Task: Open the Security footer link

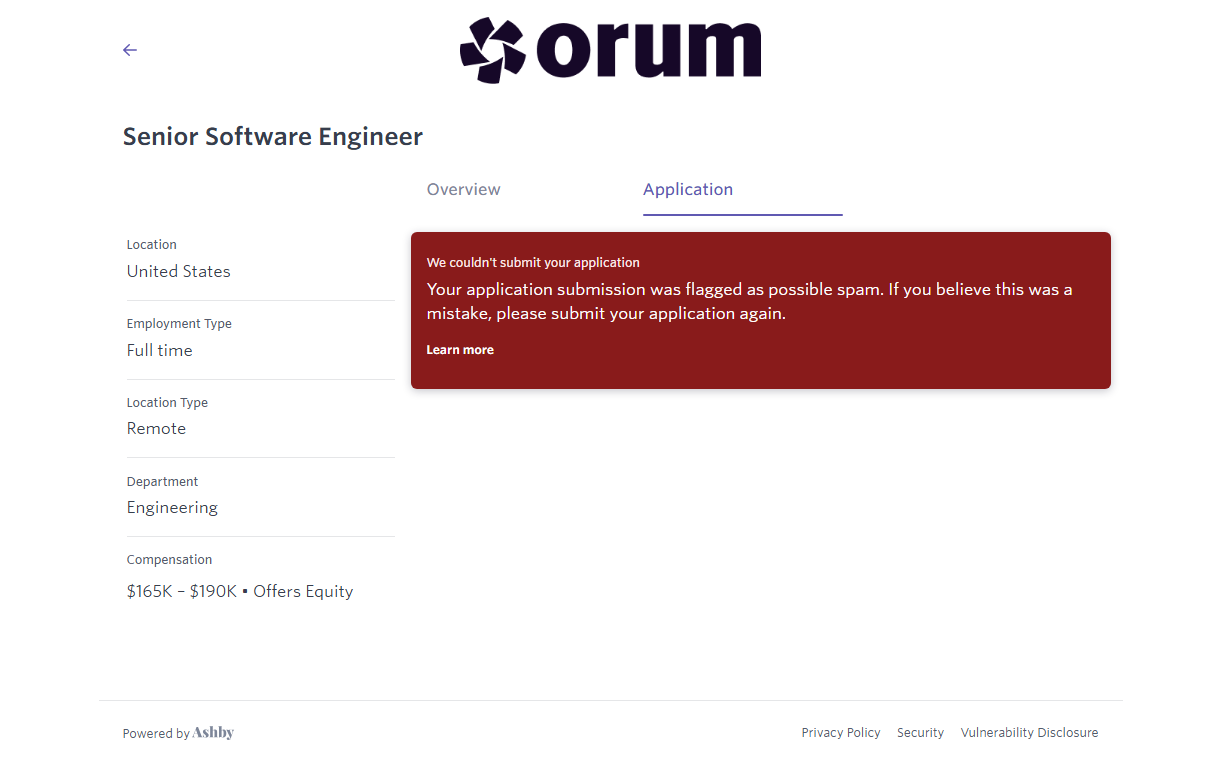Action: coord(920,733)
